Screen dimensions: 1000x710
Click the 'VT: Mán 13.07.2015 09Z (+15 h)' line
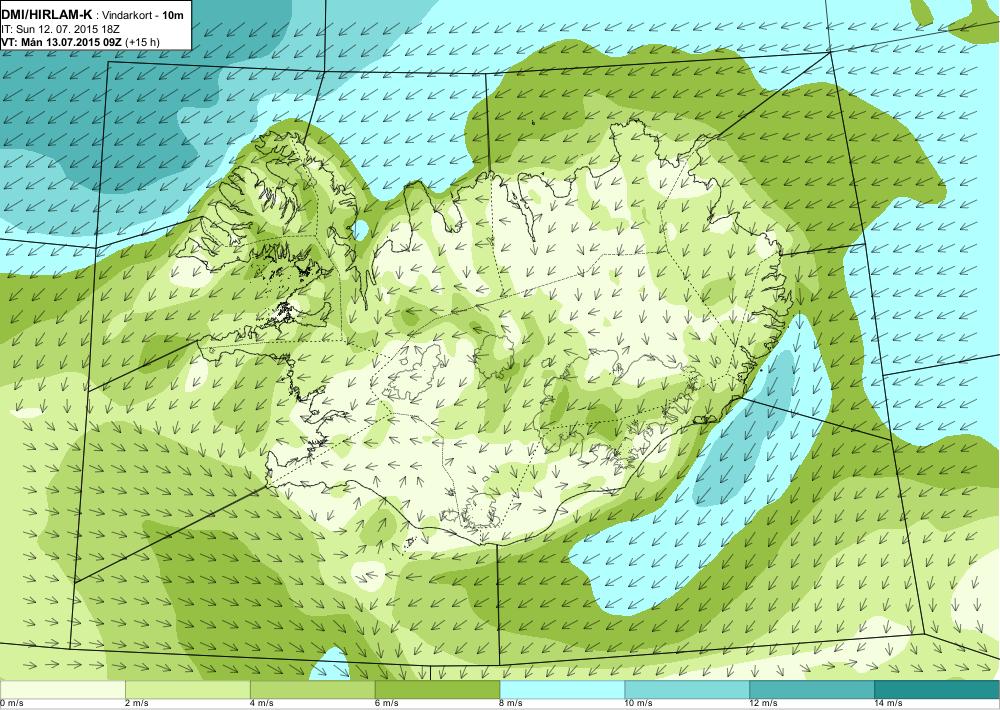pos(80,42)
